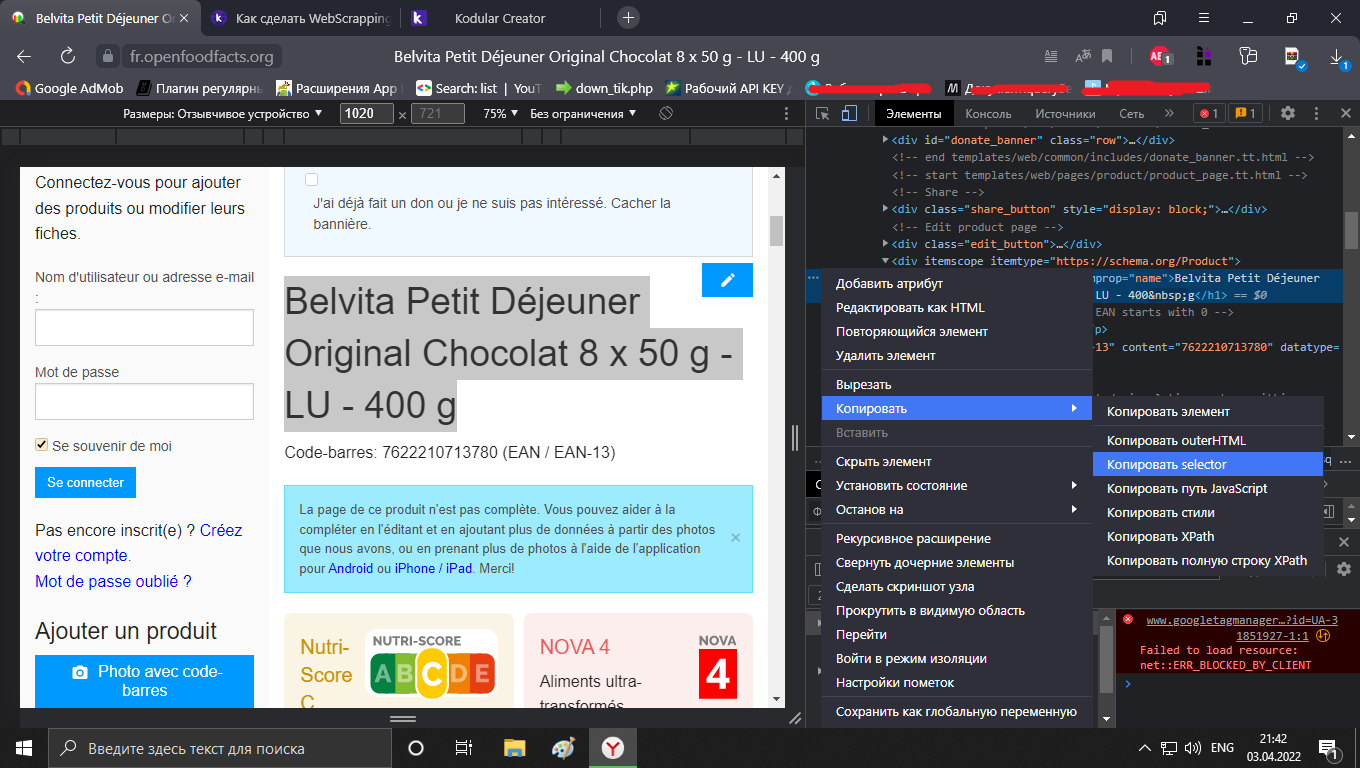Show more DevTools tabs with the chevron
1360x768 pixels.
[x=1169, y=114]
